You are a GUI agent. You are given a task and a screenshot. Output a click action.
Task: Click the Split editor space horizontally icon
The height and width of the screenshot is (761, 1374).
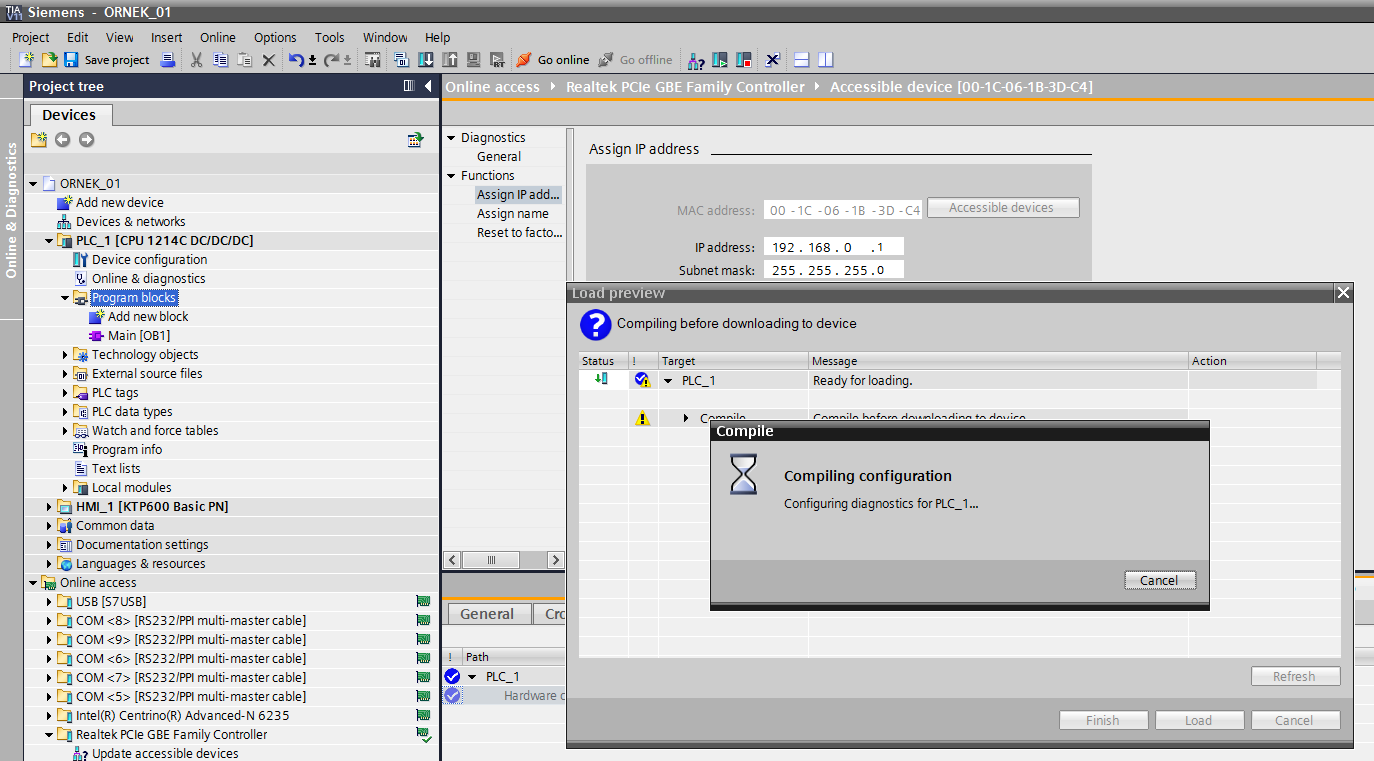click(x=801, y=60)
